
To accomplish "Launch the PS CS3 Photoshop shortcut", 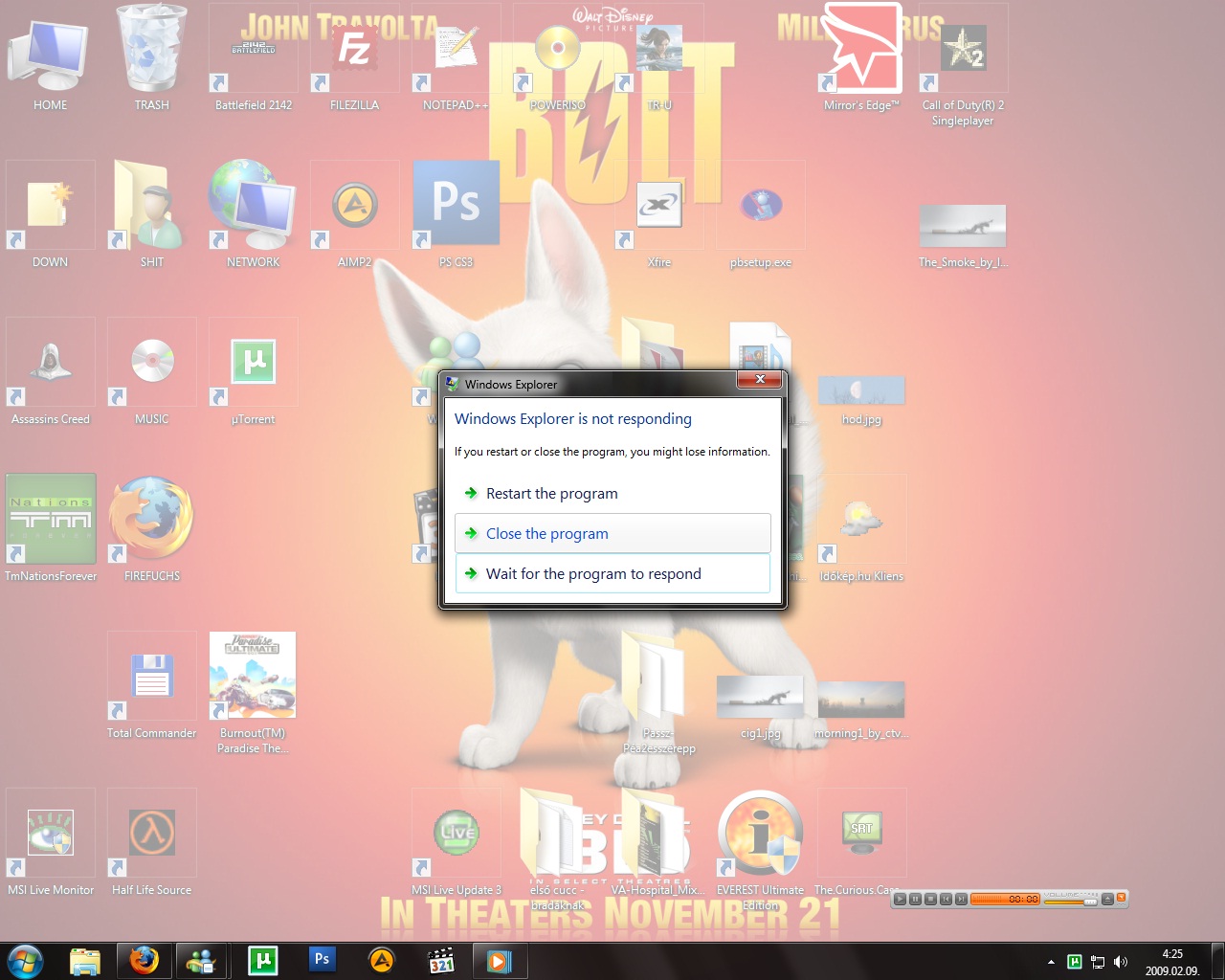I will pos(456,216).
